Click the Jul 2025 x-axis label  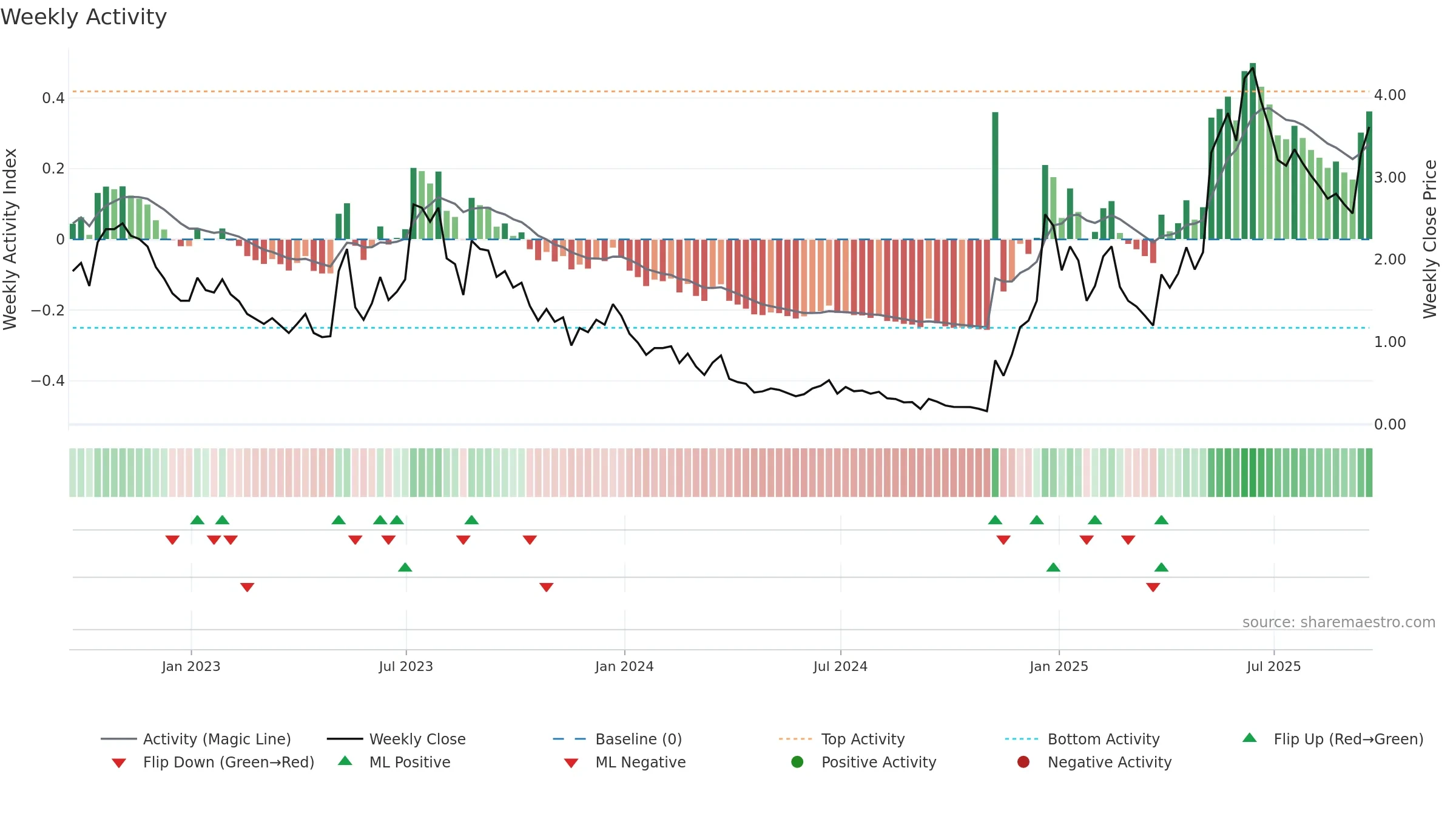tap(1274, 666)
